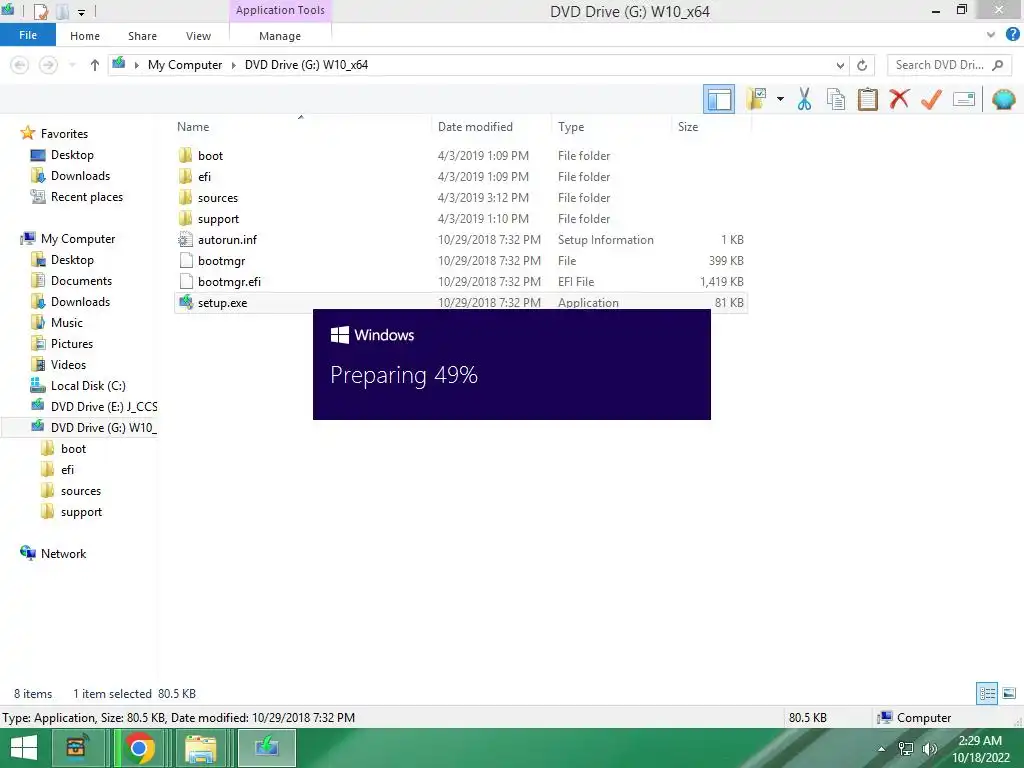1024x768 pixels.
Task: Go back with the Back arrow
Action: [20, 65]
